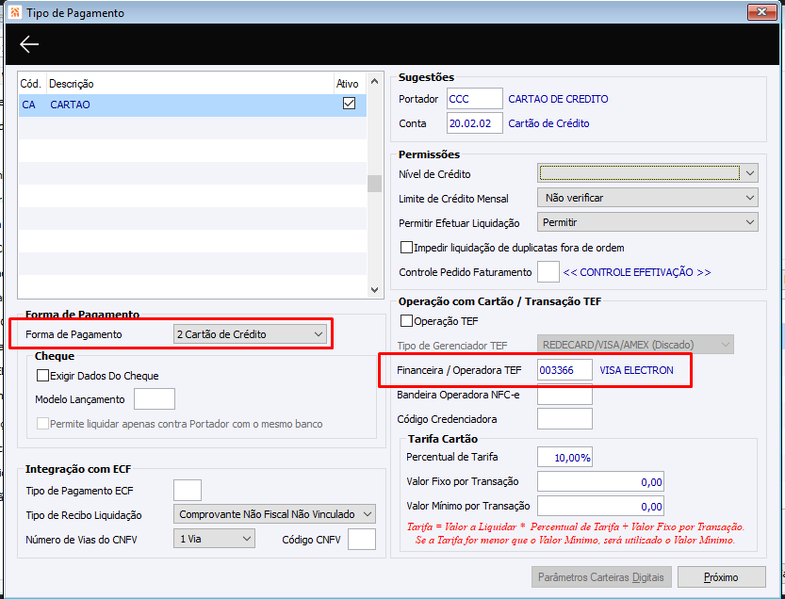The height and width of the screenshot is (599, 785).
Task: Click the list scroll up arrow
Action: (x=374, y=81)
